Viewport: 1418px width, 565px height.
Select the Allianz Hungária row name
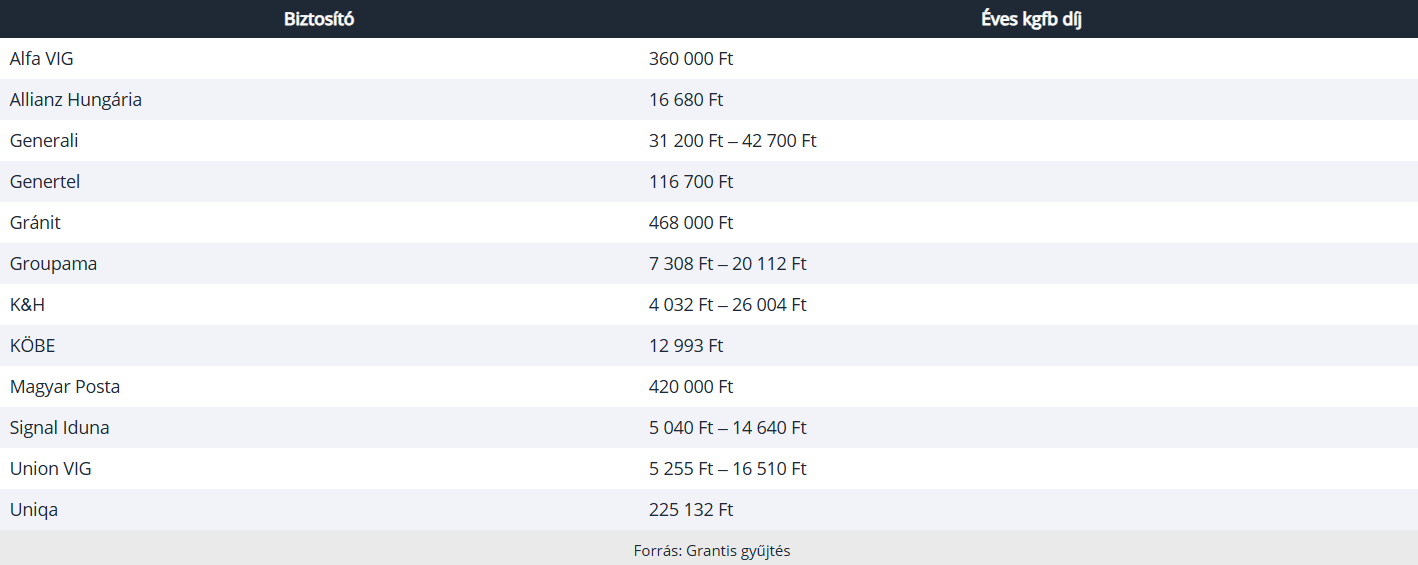76,100
